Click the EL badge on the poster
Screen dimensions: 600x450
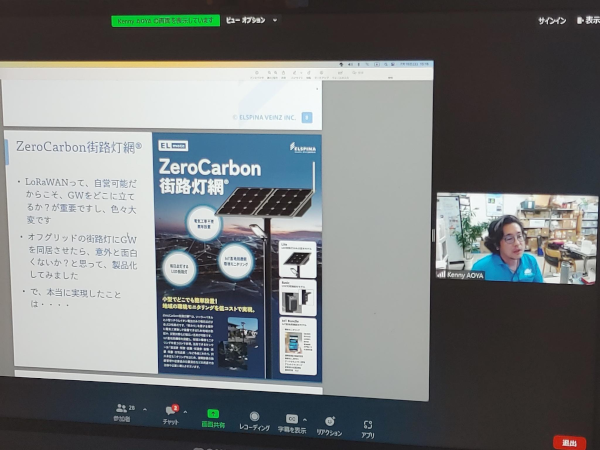pos(173,145)
